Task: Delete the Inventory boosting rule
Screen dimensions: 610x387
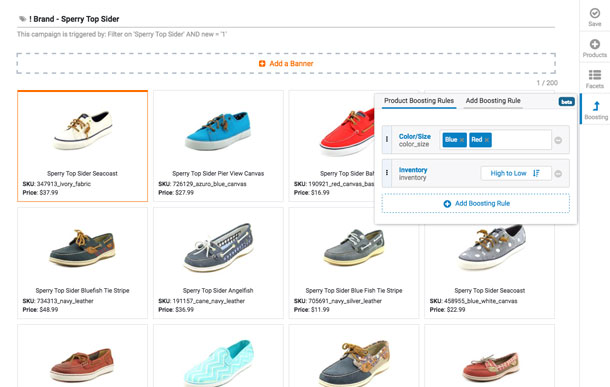Action: click(x=558, y=173)
